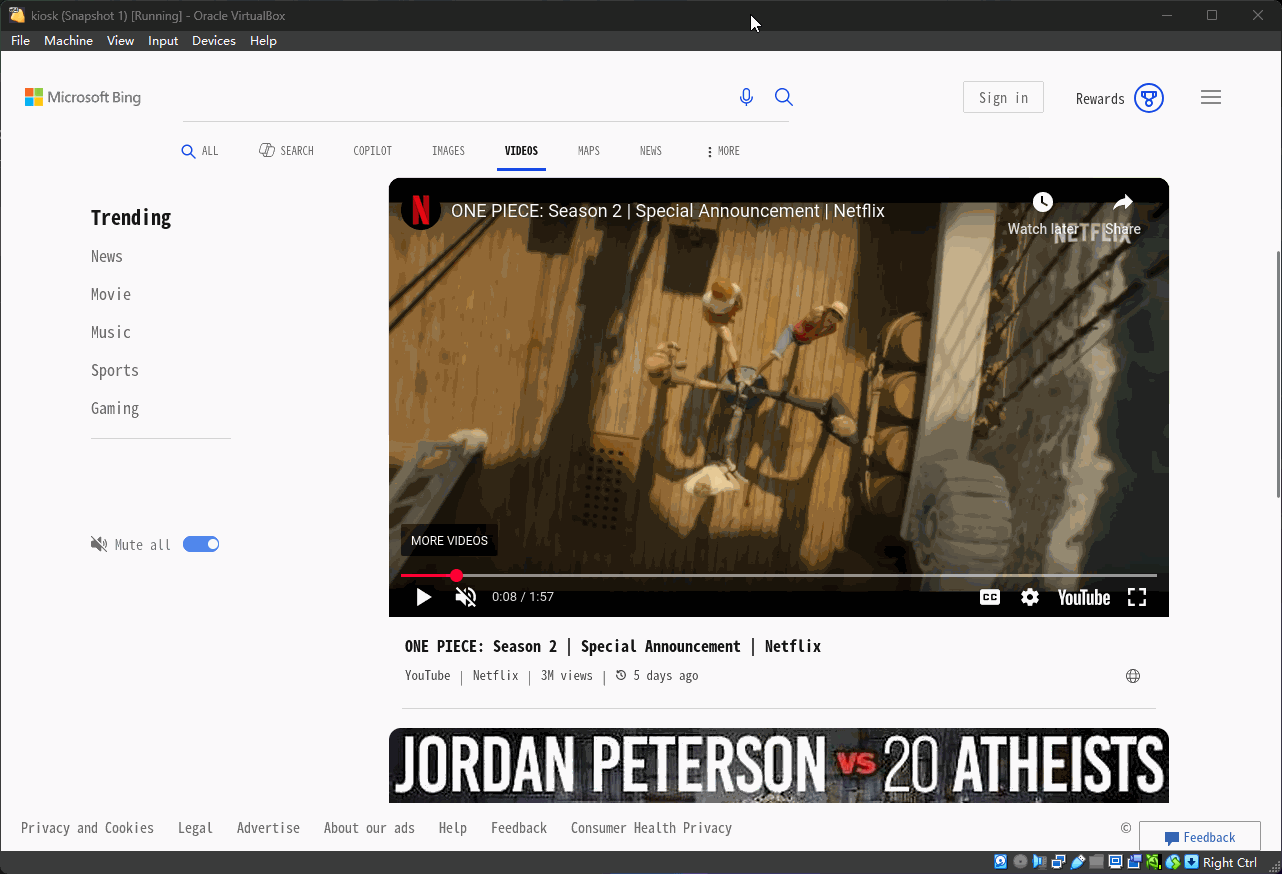
Task: Click VirtualBox USB status icon
Action: (1078, 862)
